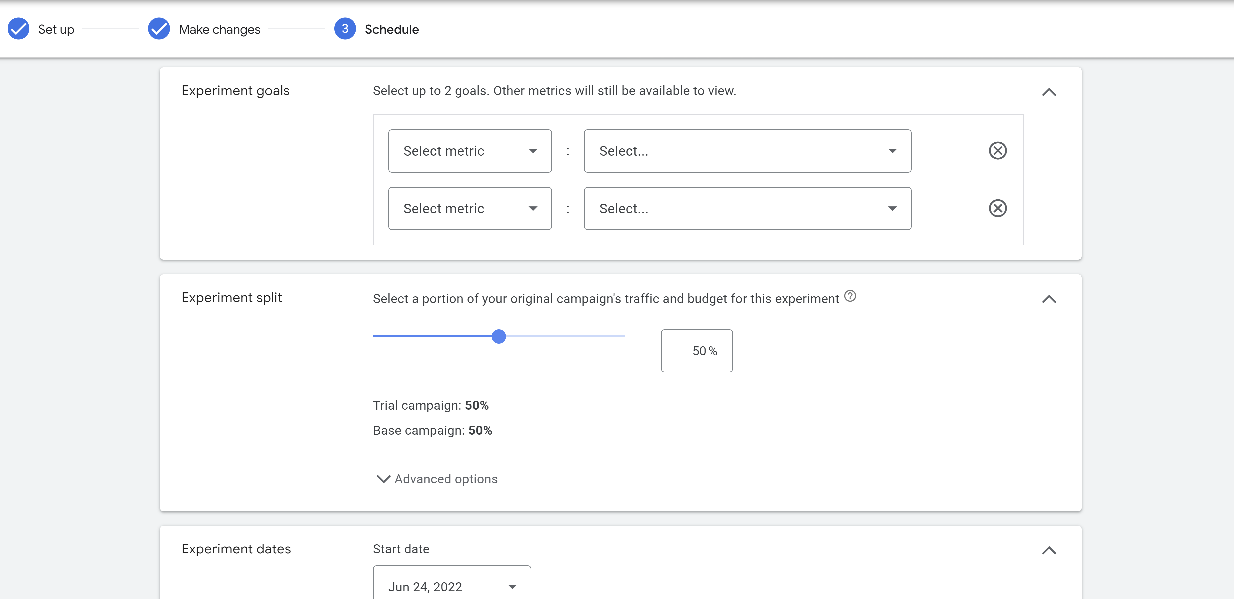The height and width of the screenshot is (599, 1234).
Task: Click the 50% split percentage field
Action: click(x=697, y=351)
